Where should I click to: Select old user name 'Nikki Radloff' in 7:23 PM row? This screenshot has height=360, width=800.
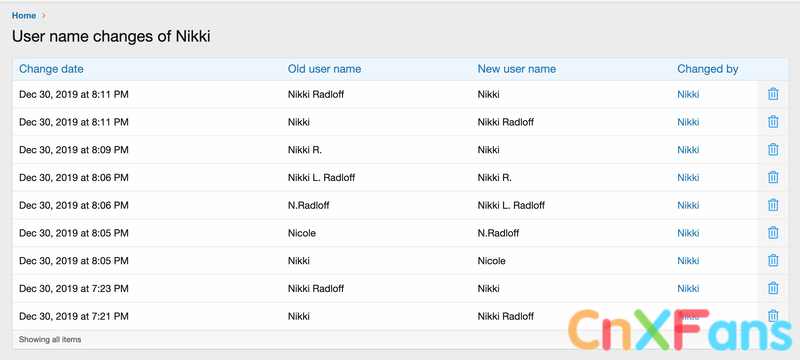[x=316, y=289]
